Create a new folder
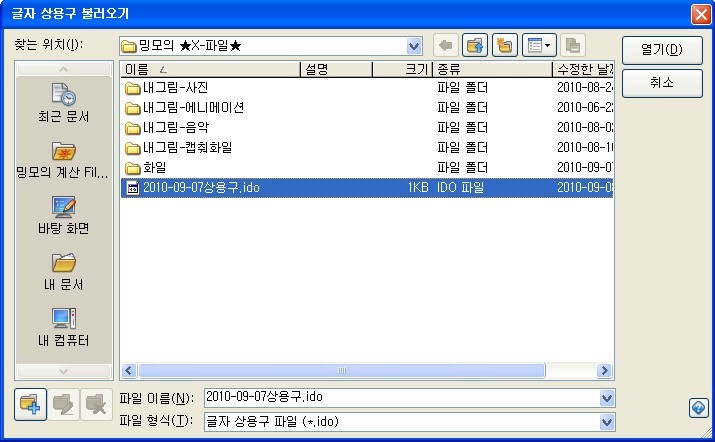The image size is (715, 442). pos(505,45)
